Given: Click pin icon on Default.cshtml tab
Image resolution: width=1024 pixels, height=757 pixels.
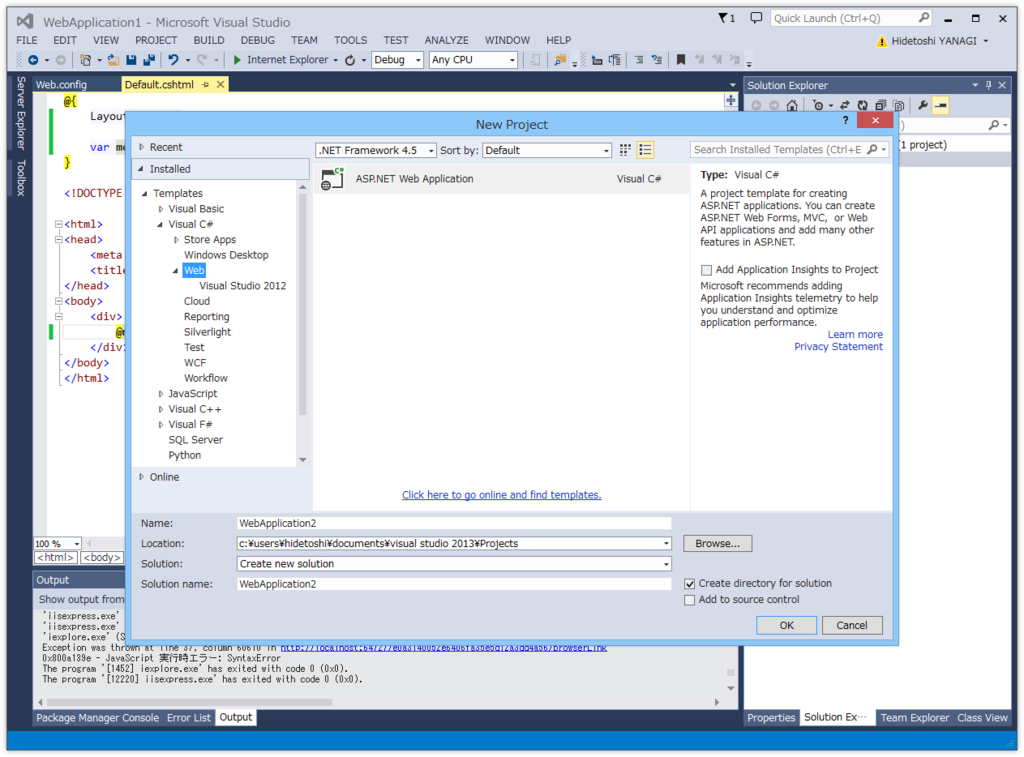Looking at the screenshot, I should [x=206, y=84].
